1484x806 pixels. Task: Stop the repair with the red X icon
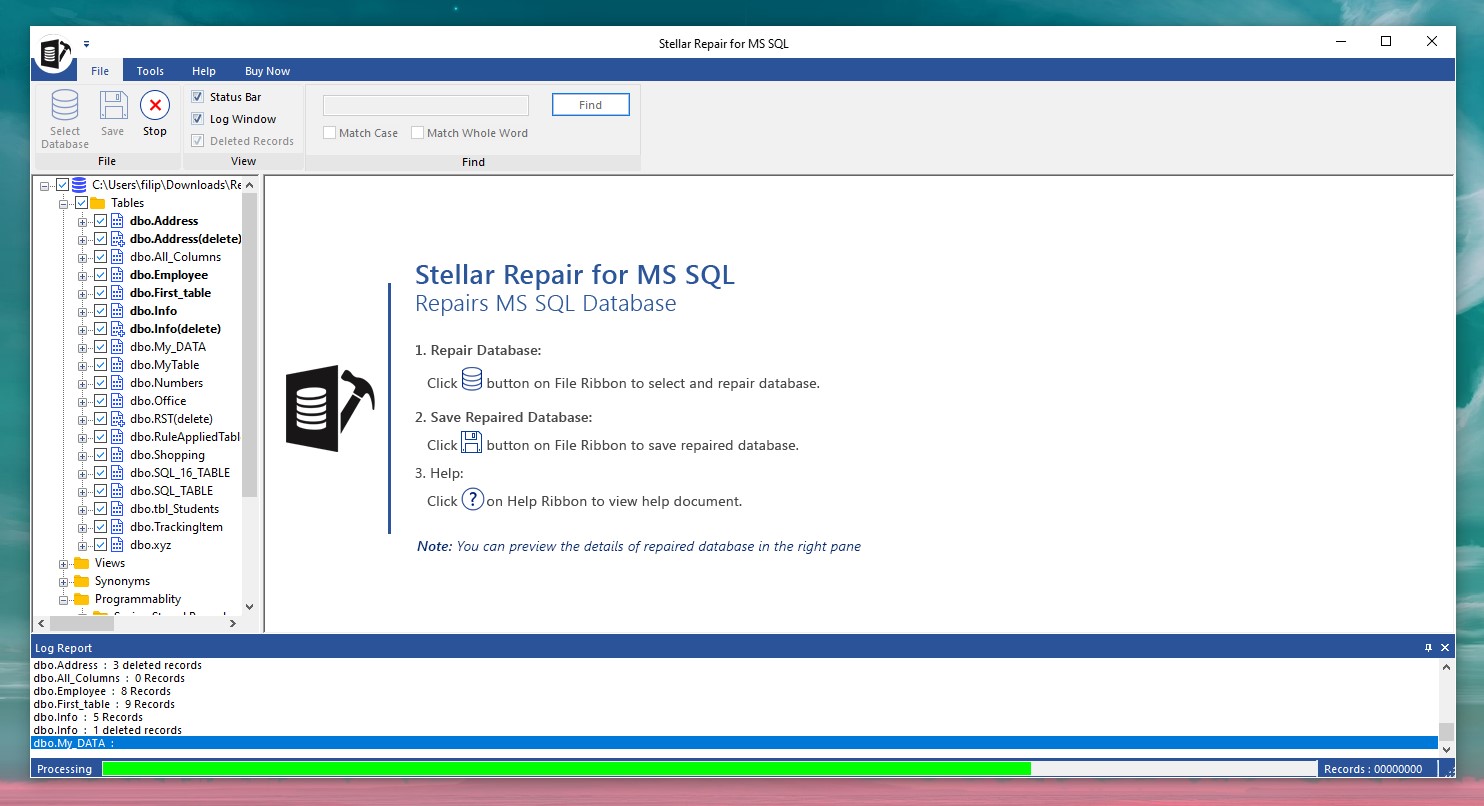tap(155, 105)
